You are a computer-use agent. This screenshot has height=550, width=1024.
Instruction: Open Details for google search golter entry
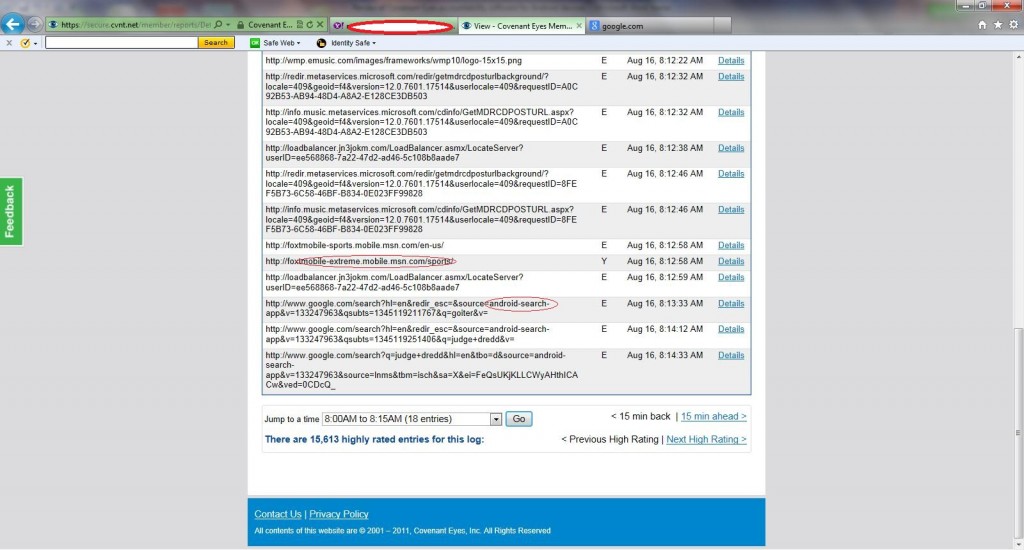point(731,304)
